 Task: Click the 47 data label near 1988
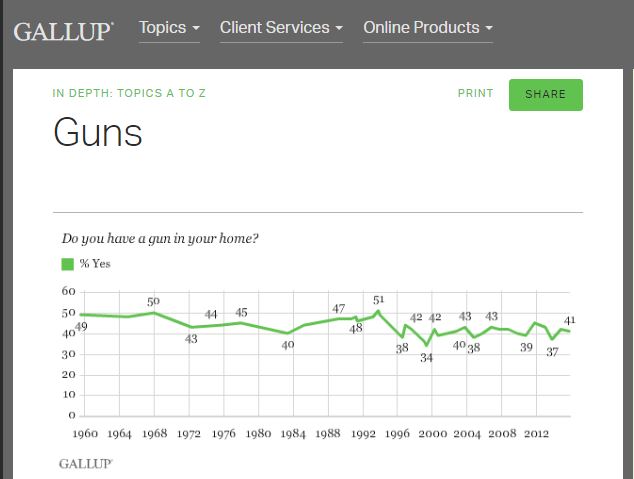pos(338,309)
